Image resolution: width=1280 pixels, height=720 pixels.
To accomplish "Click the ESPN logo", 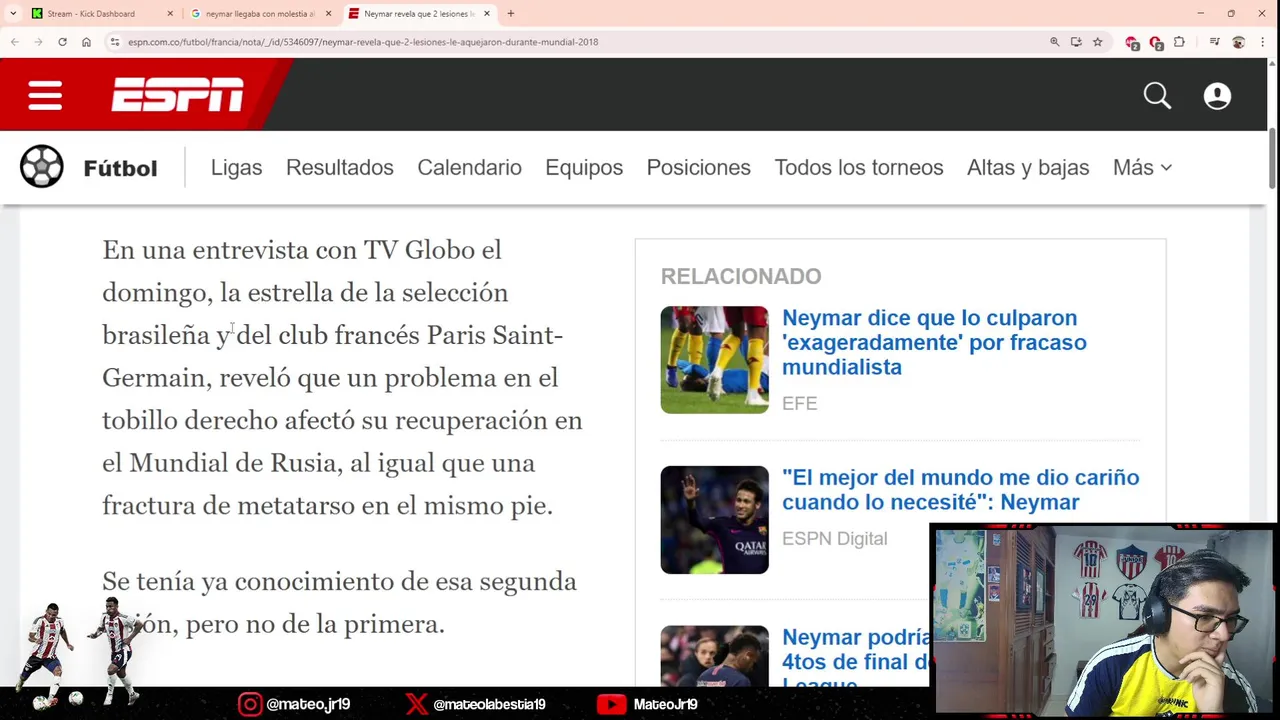I will [177, 95].
